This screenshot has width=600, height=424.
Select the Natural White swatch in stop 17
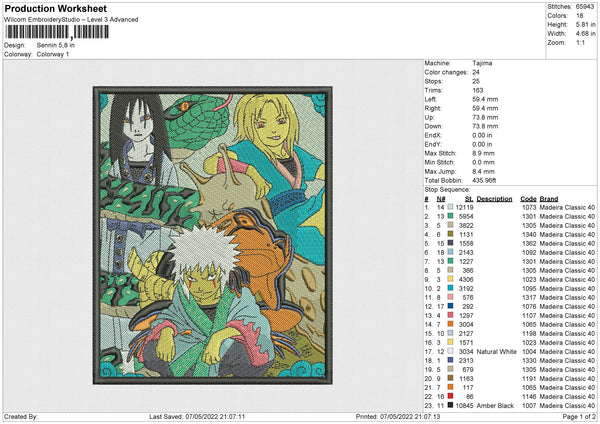(x=450, y=351)
